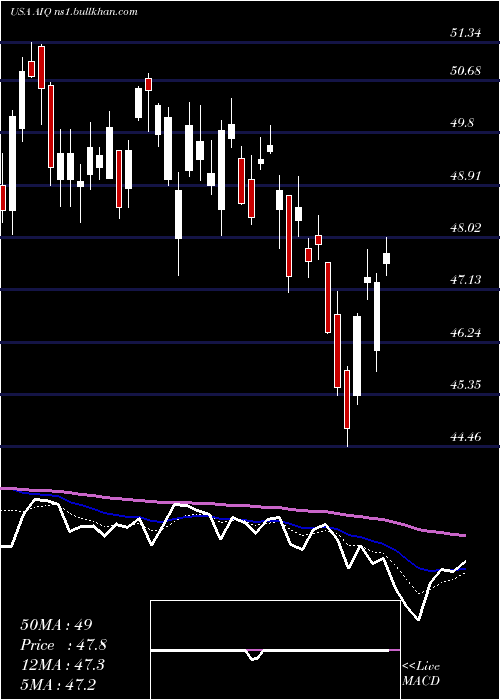Click the 45.35 price level label

(x=466, y=384)
